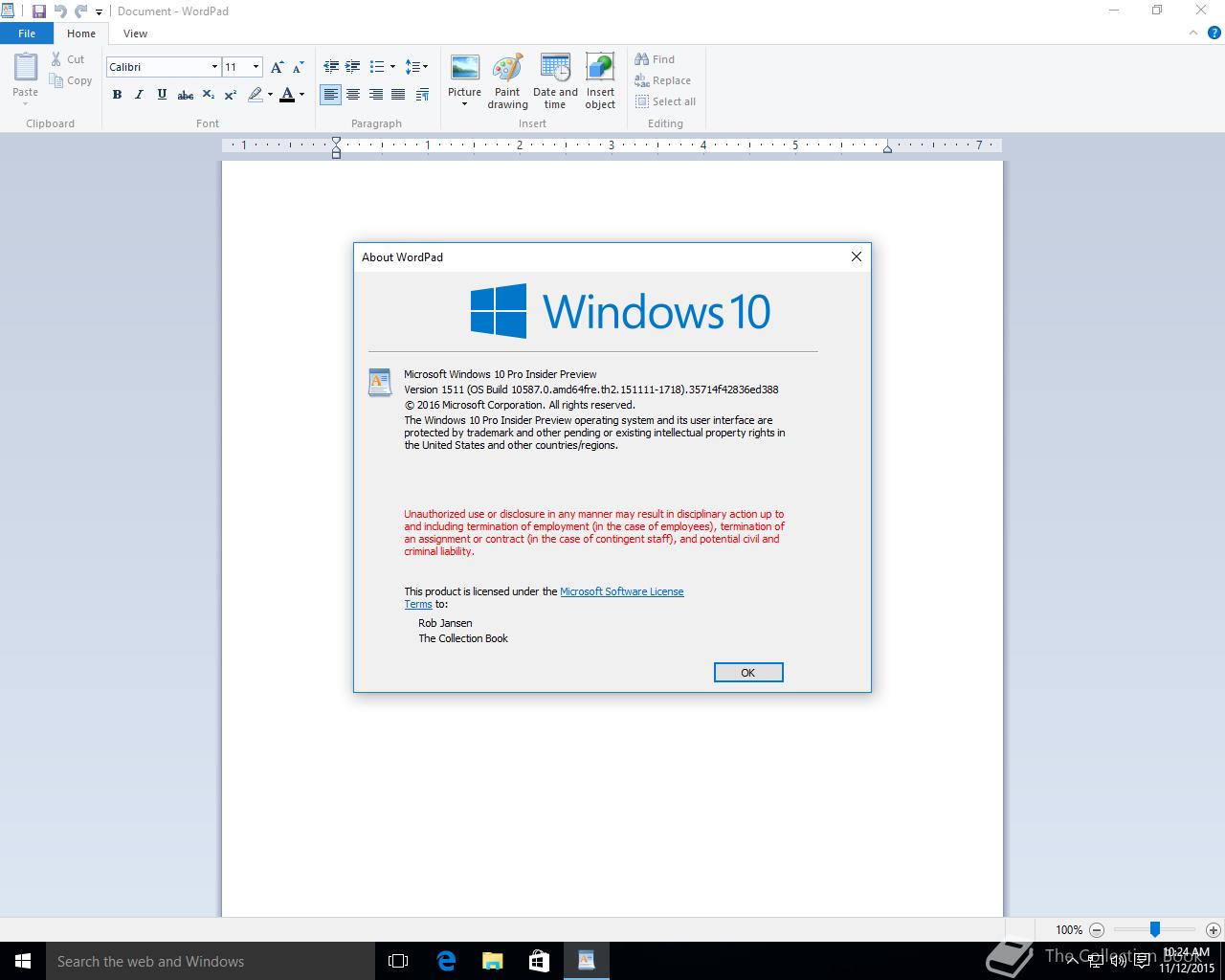Image resolution: width=1225 pixels, height=980 pixels.
Task: Click the Undo arrow in title bar
Action: [60, 11]
